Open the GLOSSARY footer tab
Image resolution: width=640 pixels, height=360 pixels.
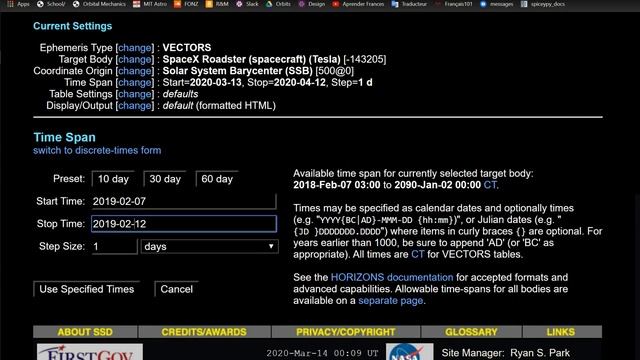471,332
